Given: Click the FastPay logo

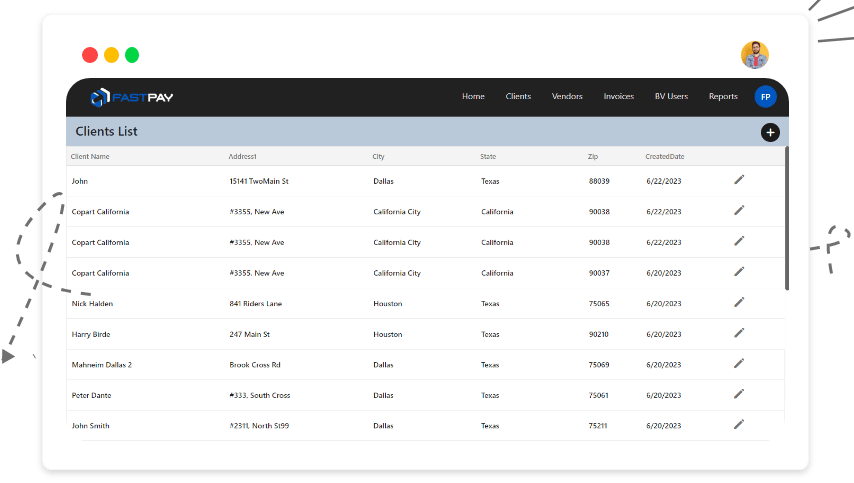Looking at the screenshot, I should [131, 97].
